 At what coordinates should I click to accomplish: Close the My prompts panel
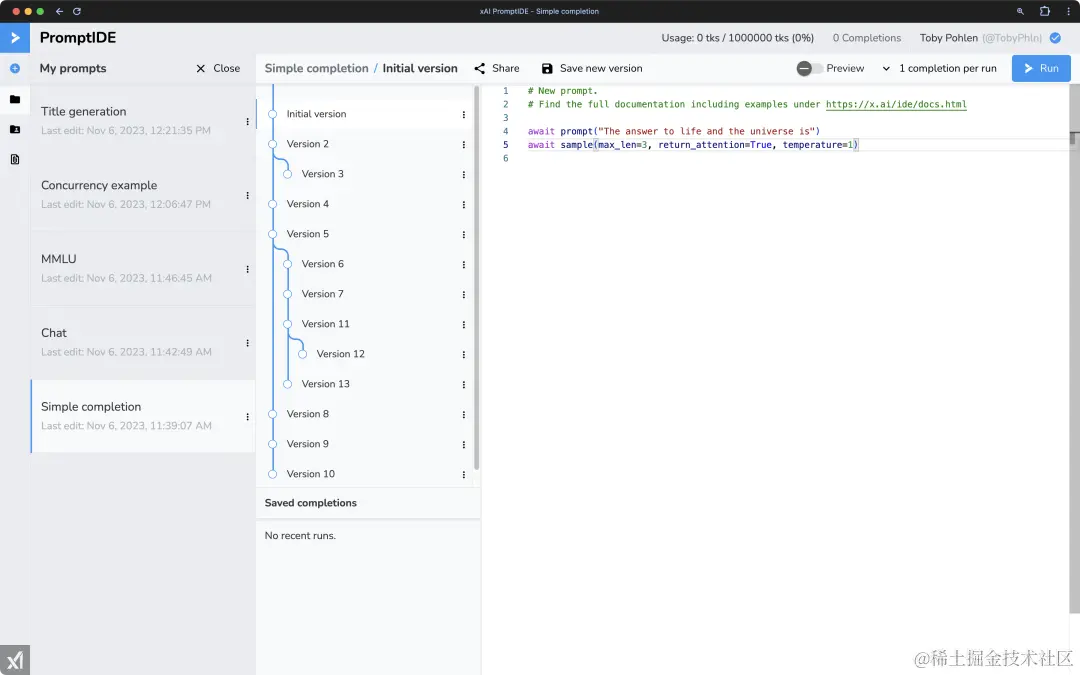(218, 68)
